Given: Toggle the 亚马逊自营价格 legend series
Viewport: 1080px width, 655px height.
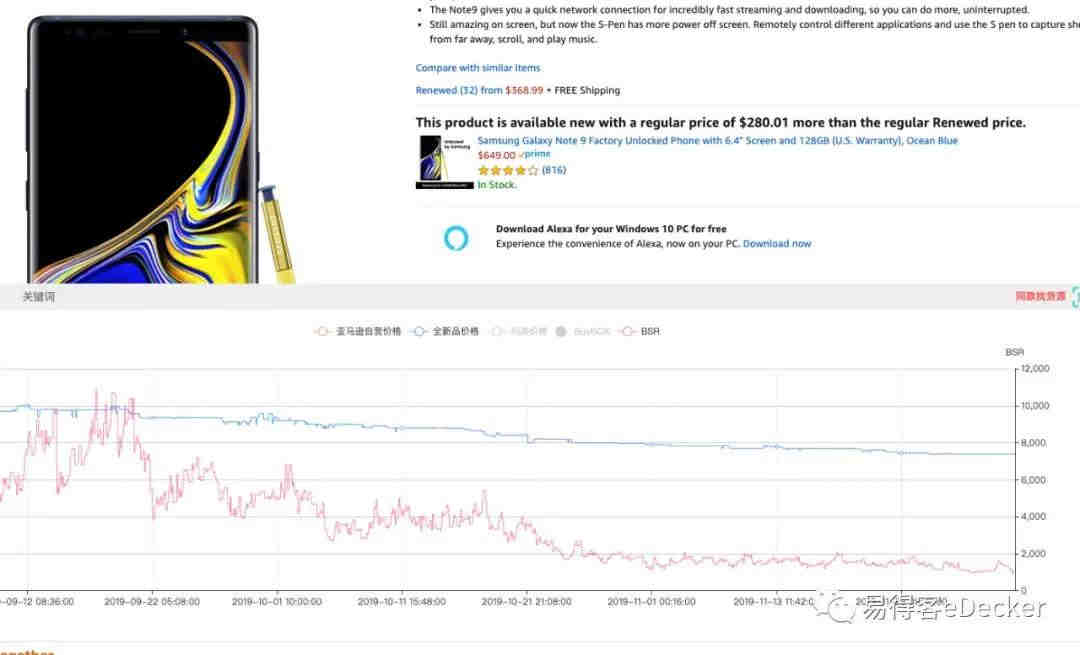Looking at the screenshot, I should (x=357, y=331).
